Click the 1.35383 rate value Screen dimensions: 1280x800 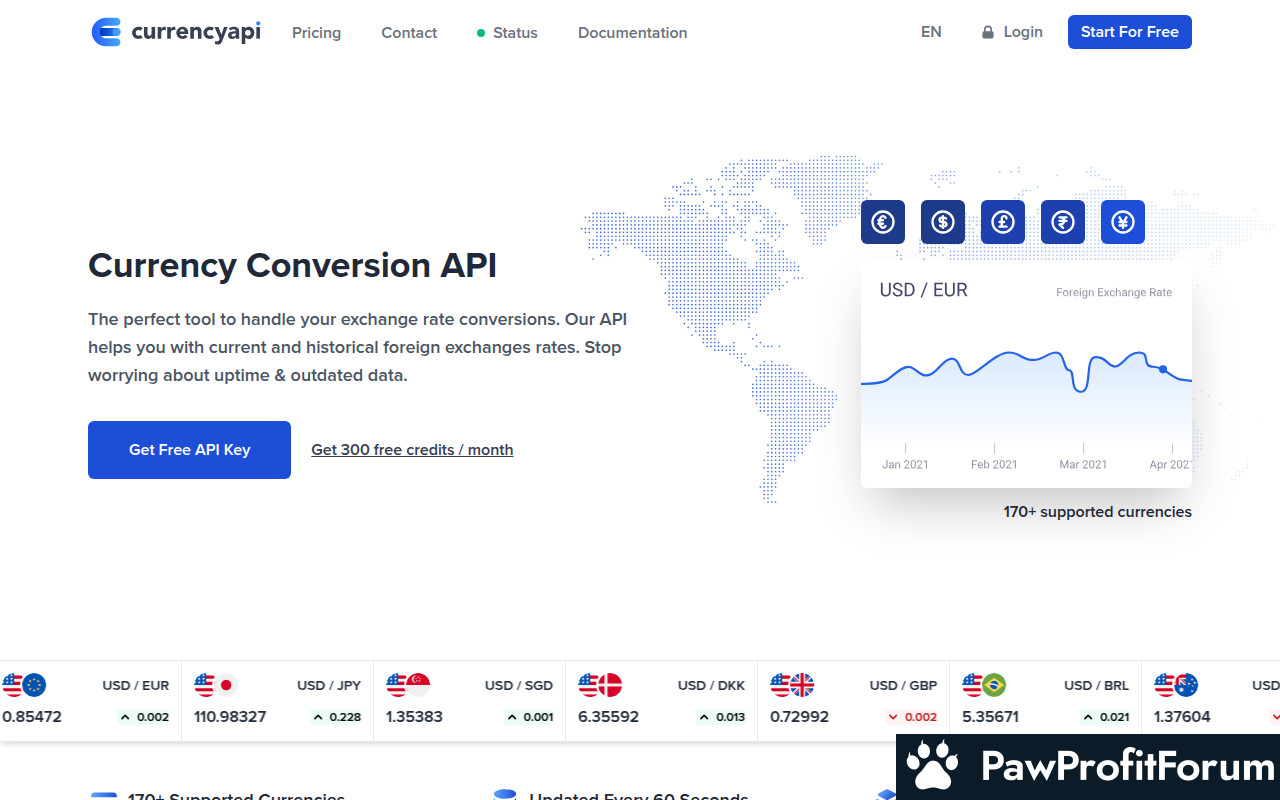click(414, 717)
